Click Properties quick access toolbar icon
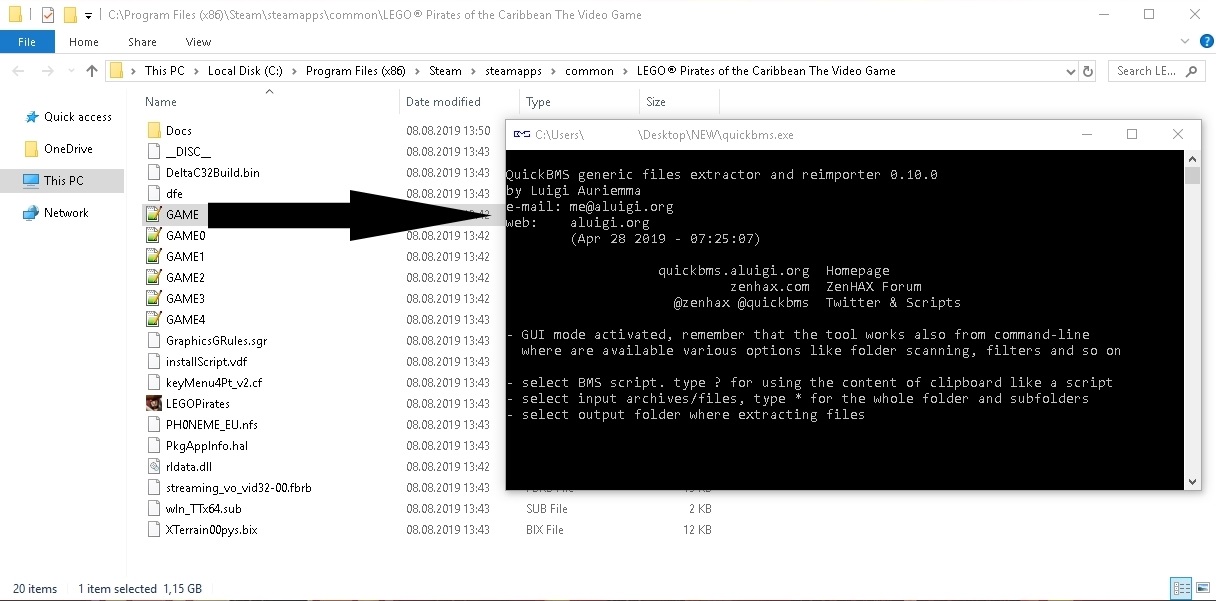 click(x=47, y=15)
